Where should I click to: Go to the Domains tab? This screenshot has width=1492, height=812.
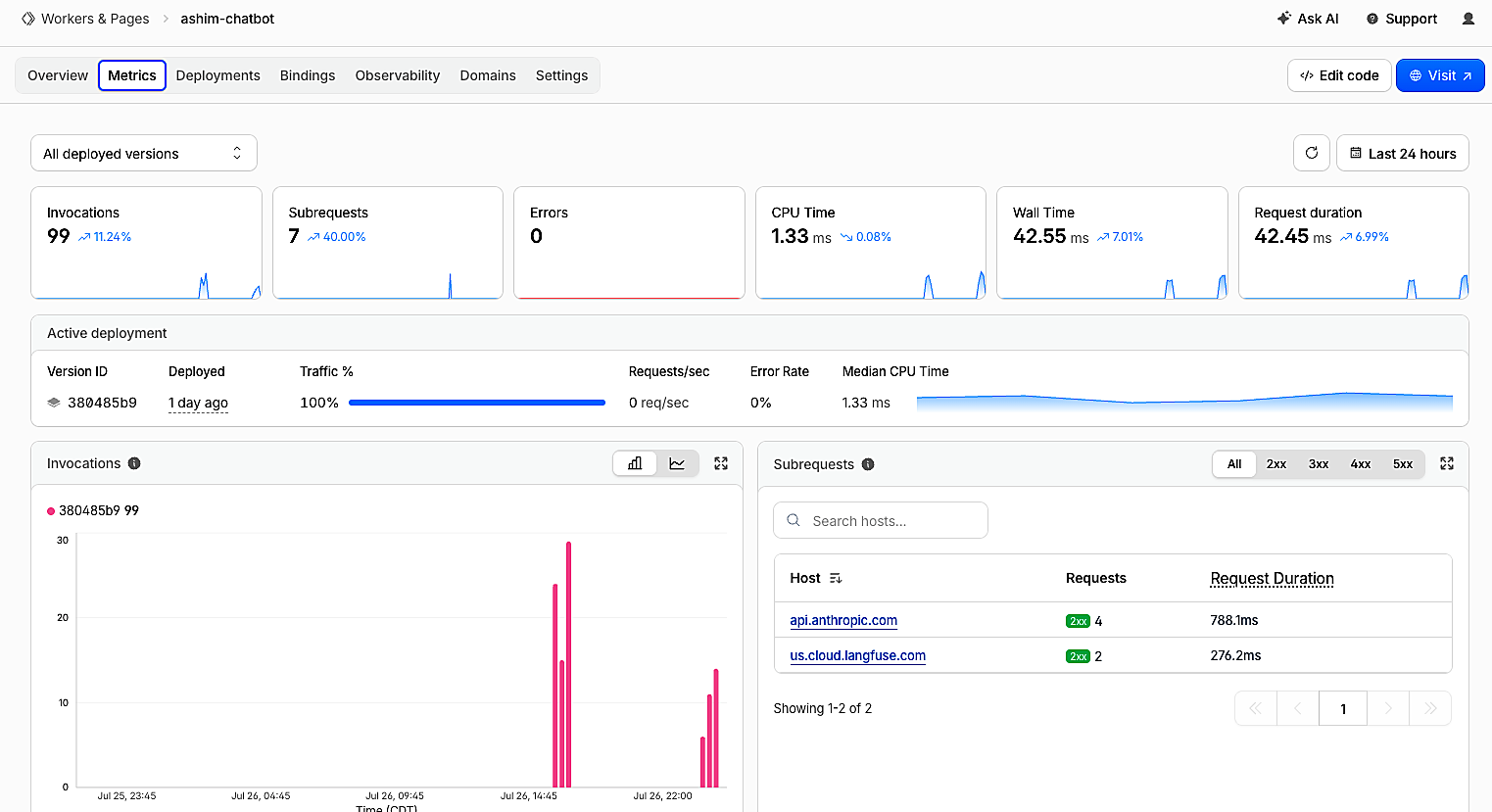click(488, 75)
